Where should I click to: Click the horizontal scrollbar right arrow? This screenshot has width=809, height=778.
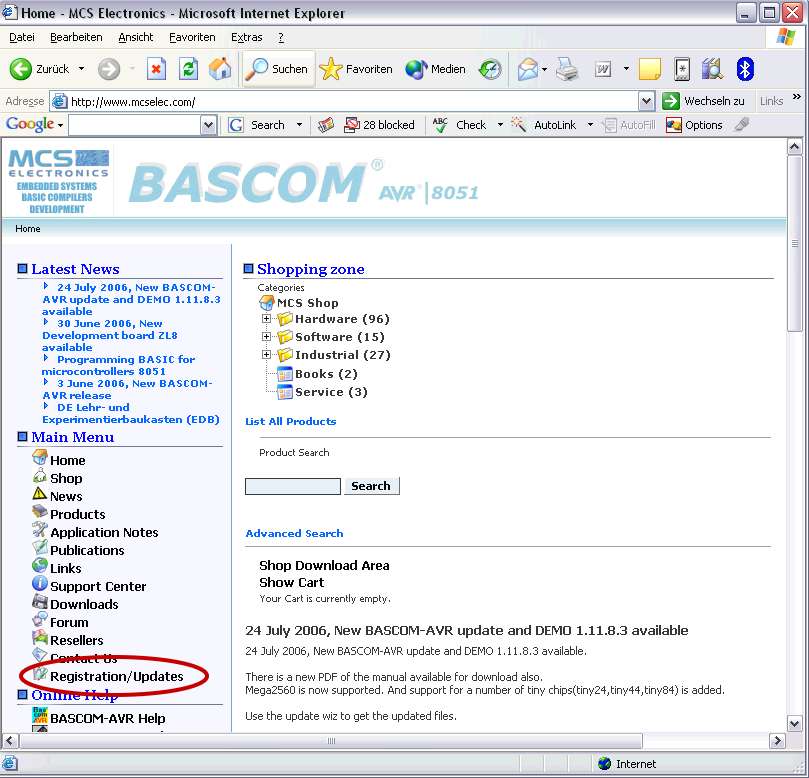point(778,741)
